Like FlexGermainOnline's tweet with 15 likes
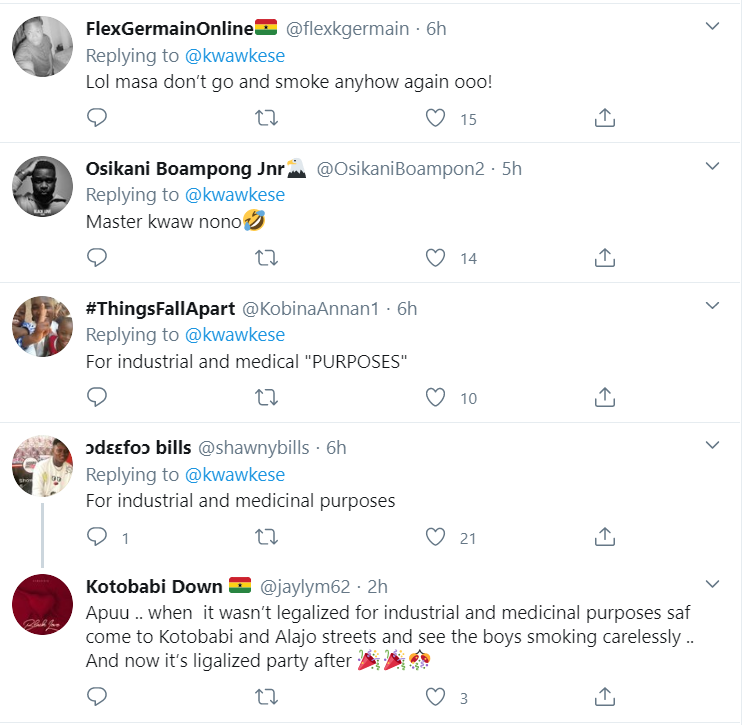Viewport: 745px width, 725px height. coord(435,118)
